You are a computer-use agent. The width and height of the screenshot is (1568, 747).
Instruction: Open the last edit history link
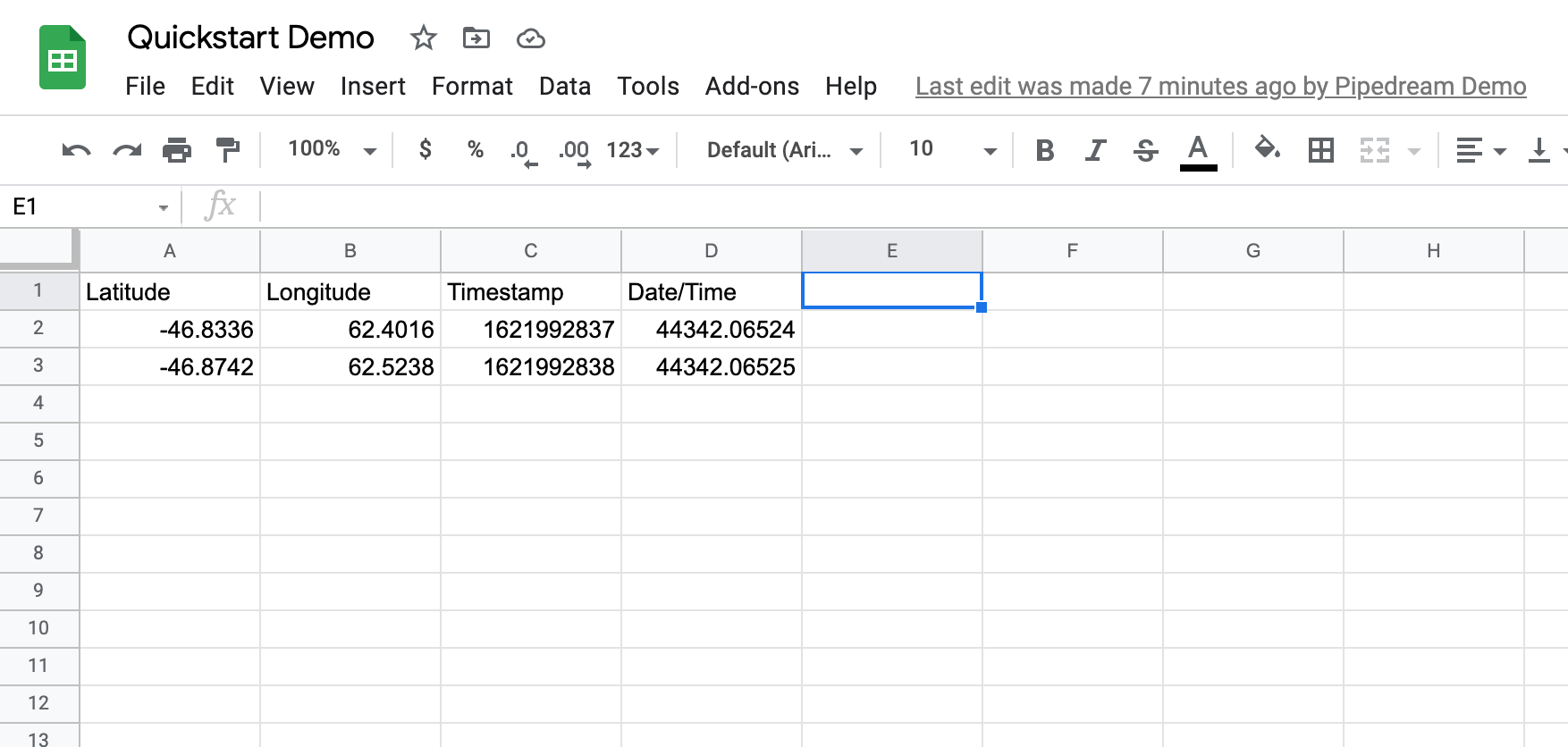(x=1220, y=87)
